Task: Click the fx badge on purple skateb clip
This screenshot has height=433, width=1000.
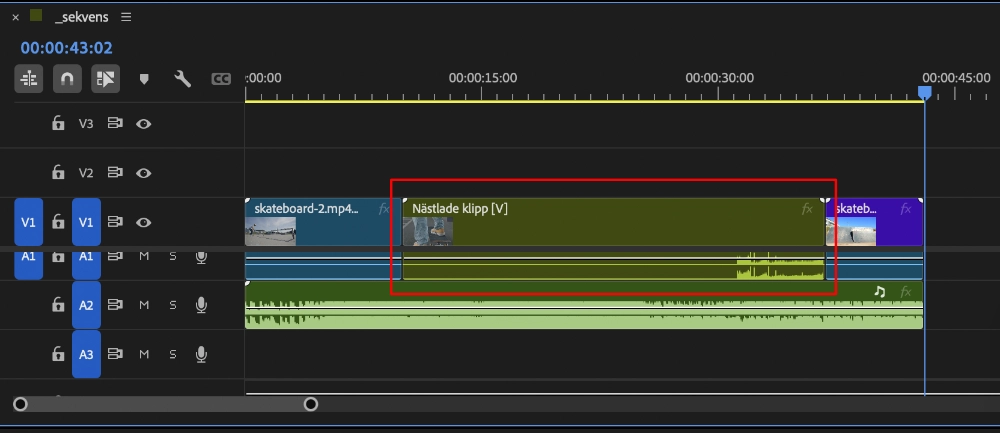Action: point(906,209)
